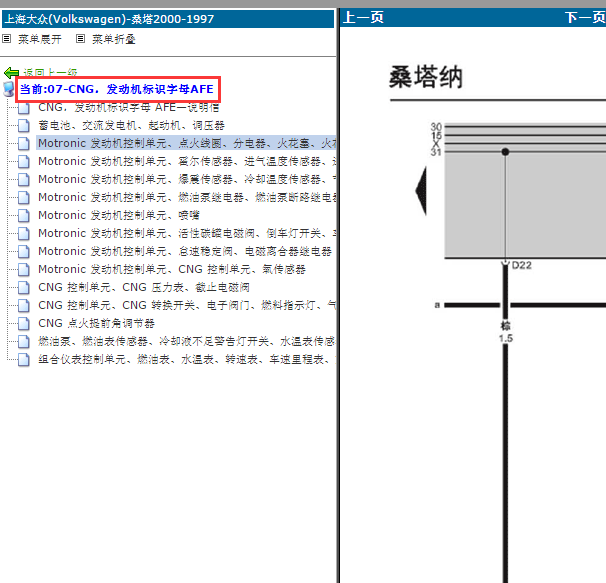This screenshot has width=606, height=583.
Task: Open Motronic 发动机控制单元、喷嘴 entry
Action: pyautogui.click(x=119, y=215)
